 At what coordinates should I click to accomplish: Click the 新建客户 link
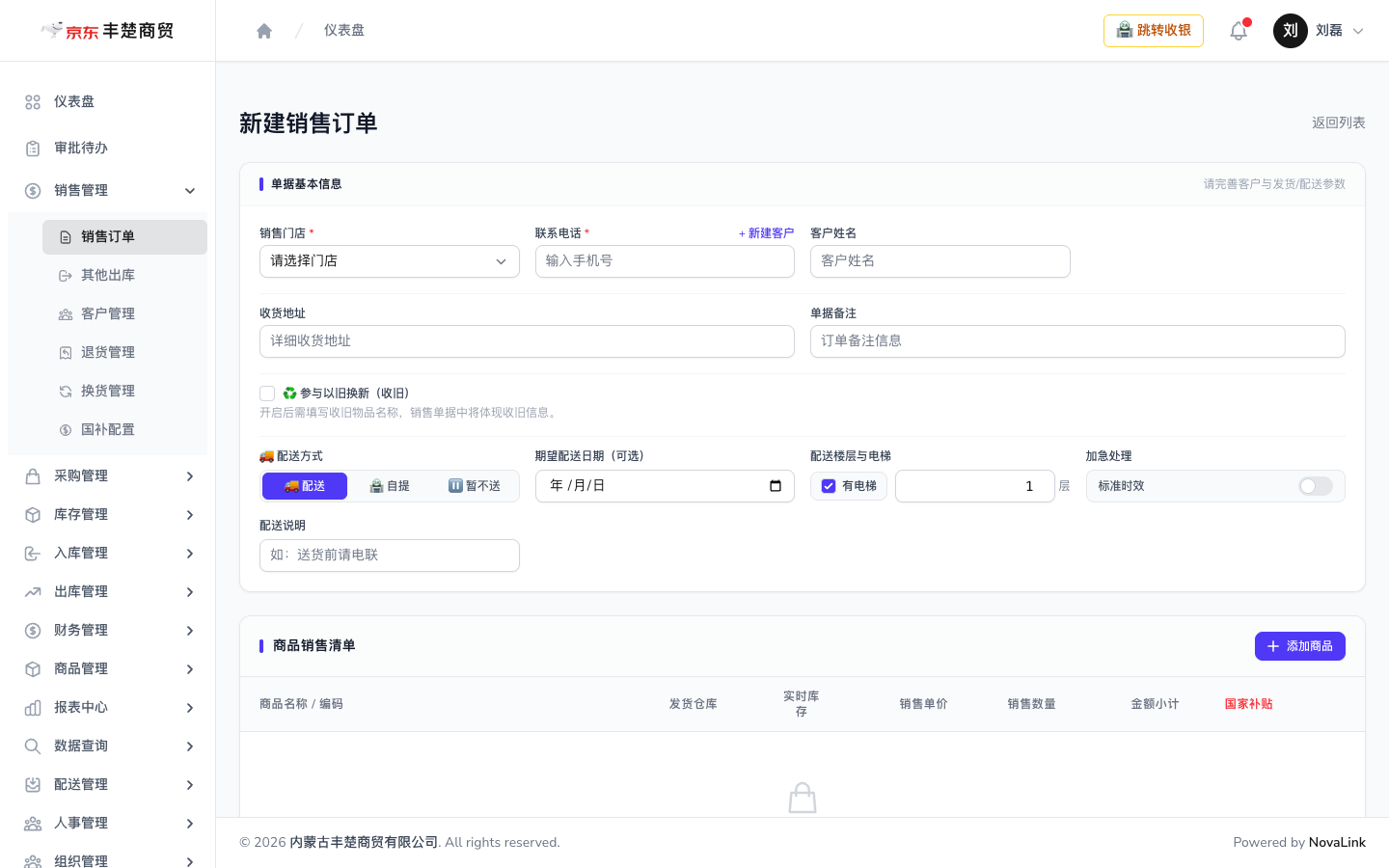(x=767, y=233)
